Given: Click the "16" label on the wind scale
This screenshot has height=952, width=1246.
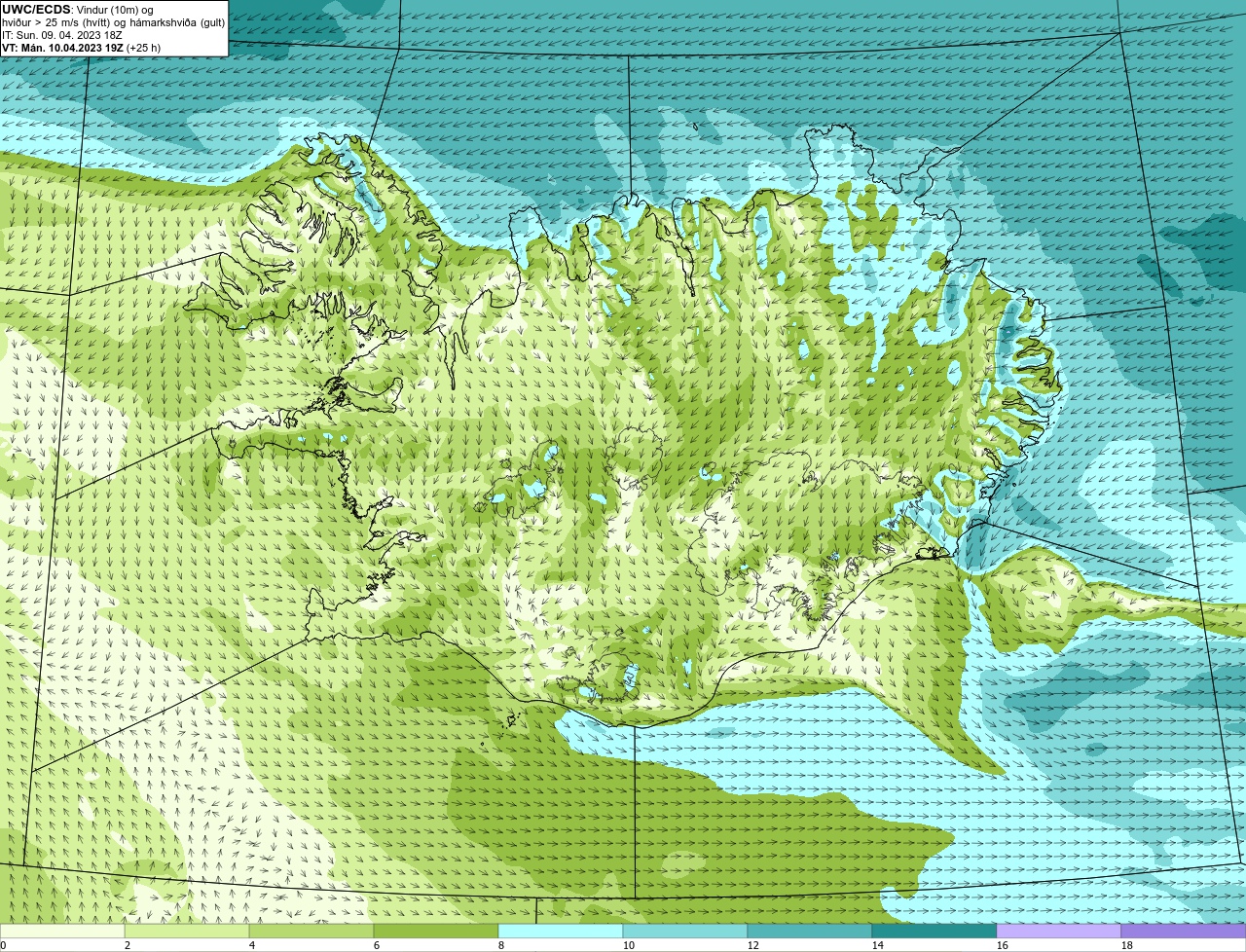Looking at the screenshot, I should click(x=1003, y=945).
